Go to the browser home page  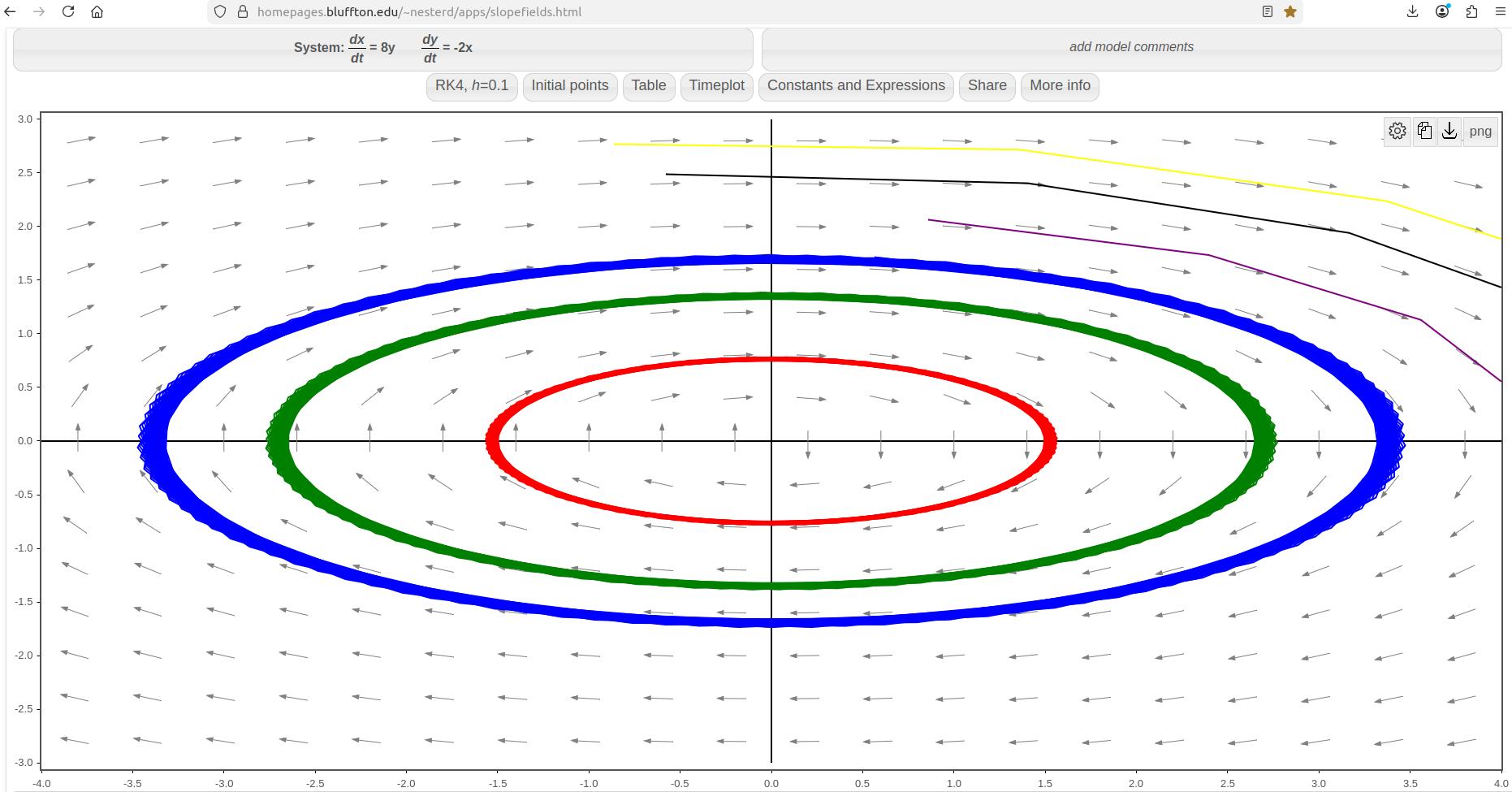[97, 11]
